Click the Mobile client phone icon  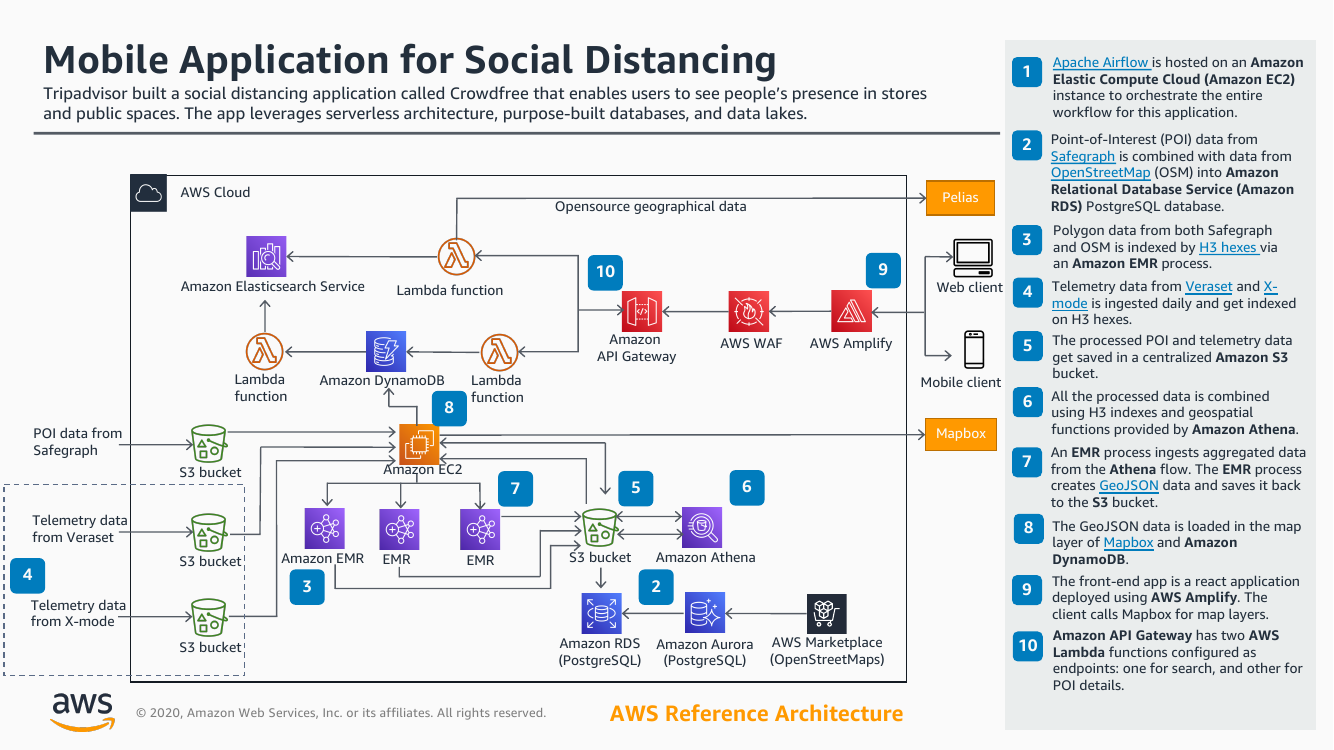tap(973, 350)
